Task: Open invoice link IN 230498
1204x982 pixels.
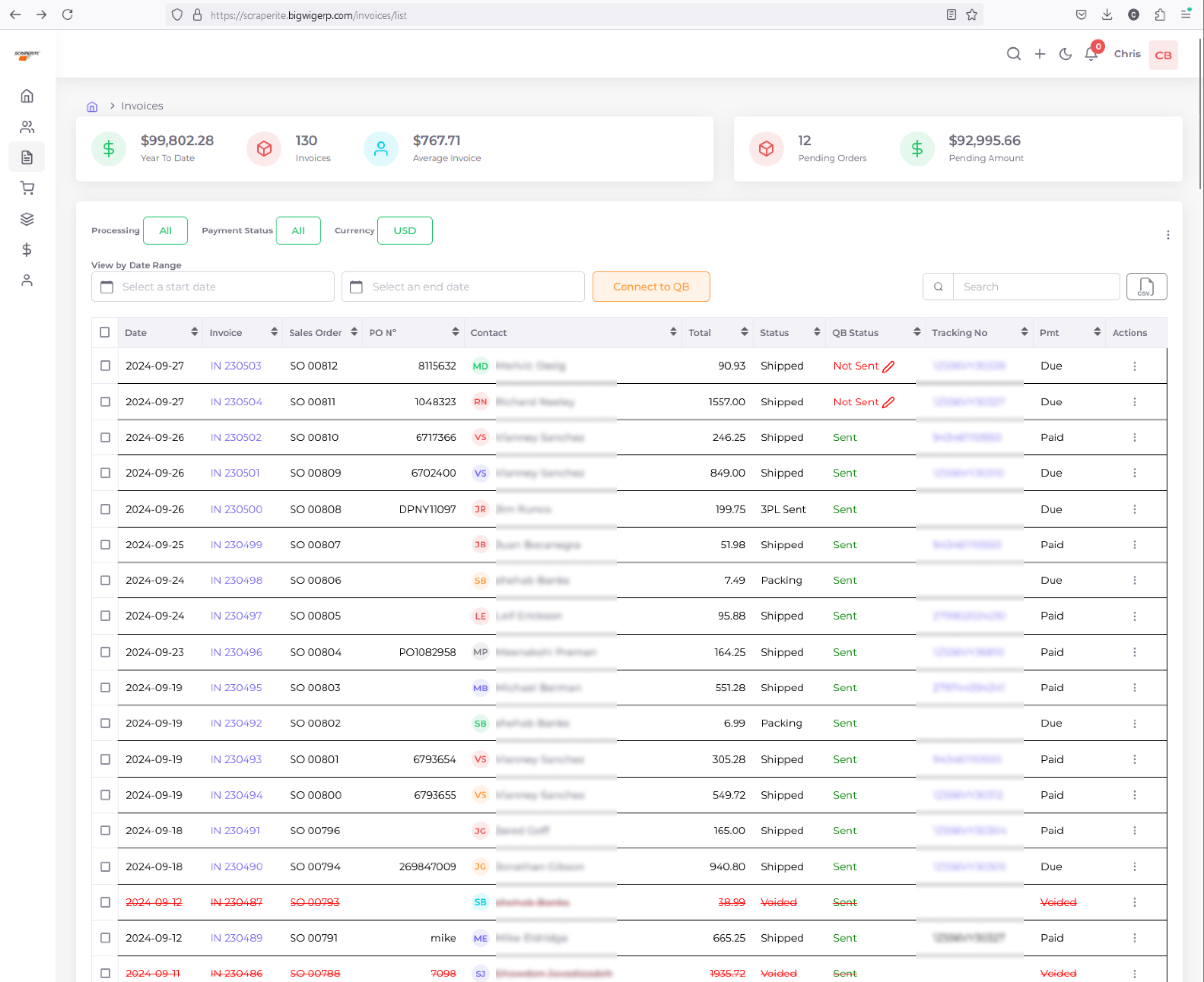Action: 236,580
